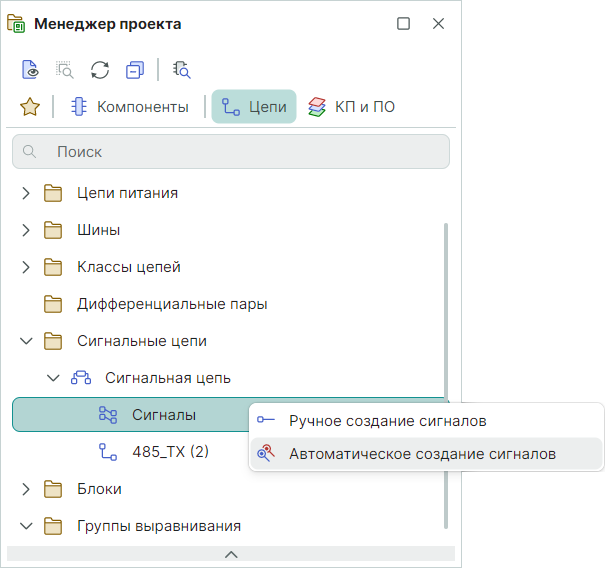Screen dimensions: 605x568
Task: Click the refresh arrows icon in toolbar
Action: 100,70
